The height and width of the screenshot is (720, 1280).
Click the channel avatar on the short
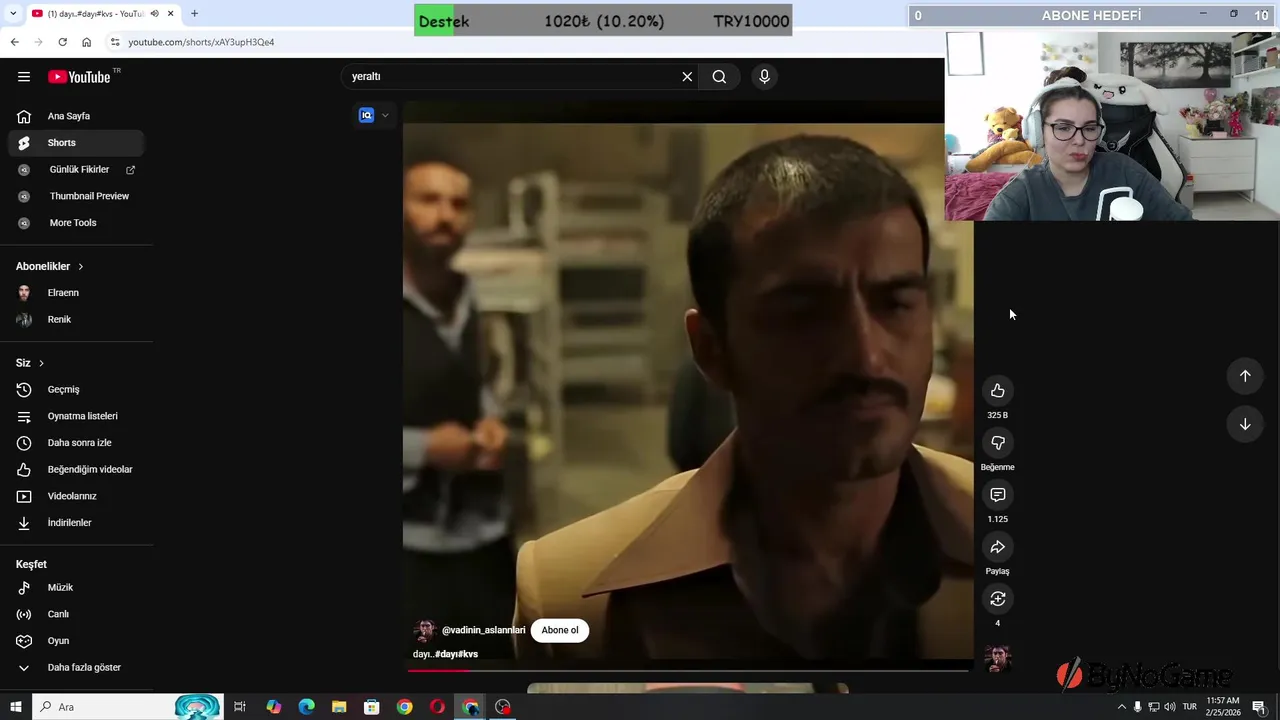pos(425,630)
